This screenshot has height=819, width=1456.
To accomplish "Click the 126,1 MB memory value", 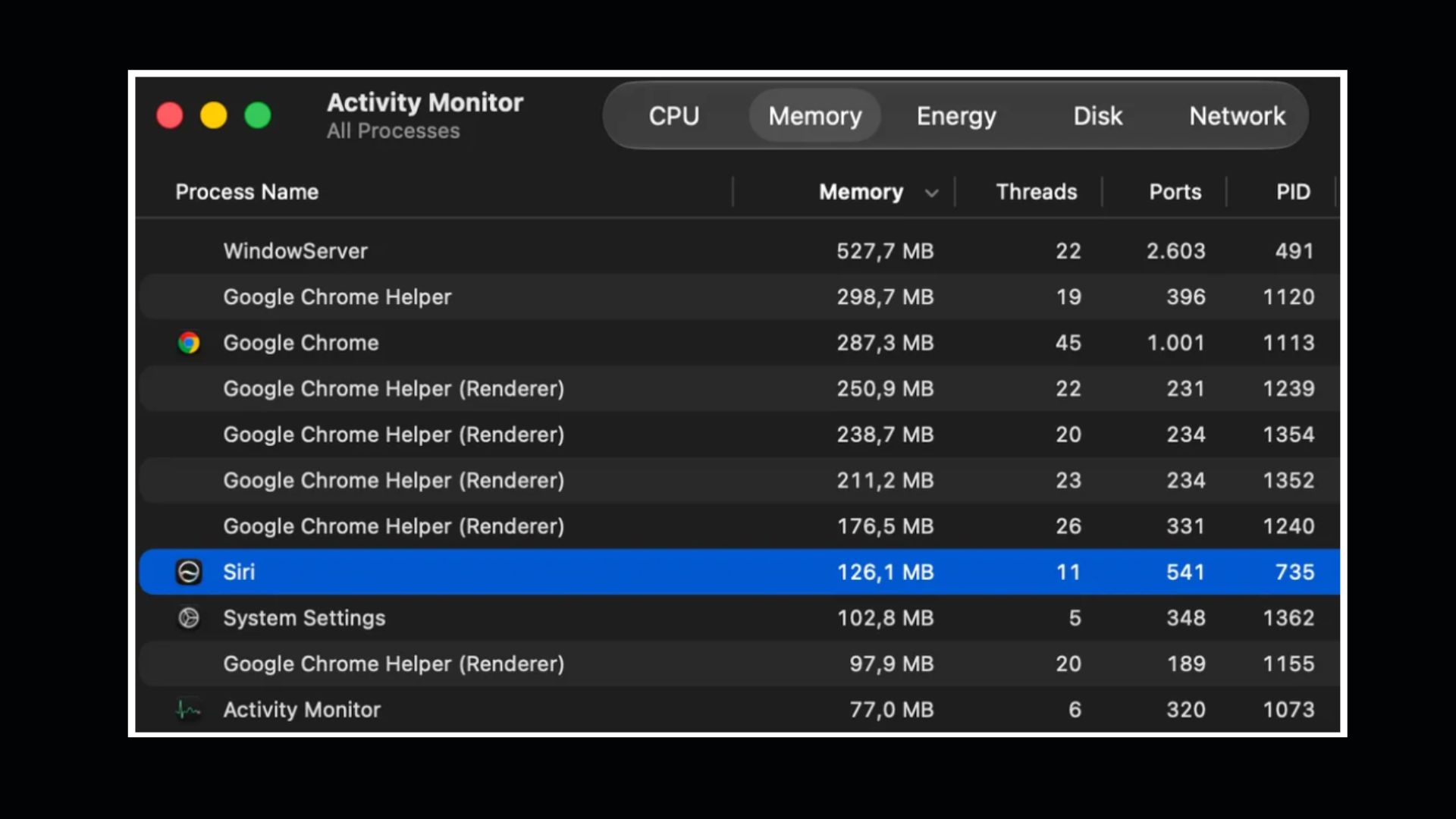I will pos(885,572).
